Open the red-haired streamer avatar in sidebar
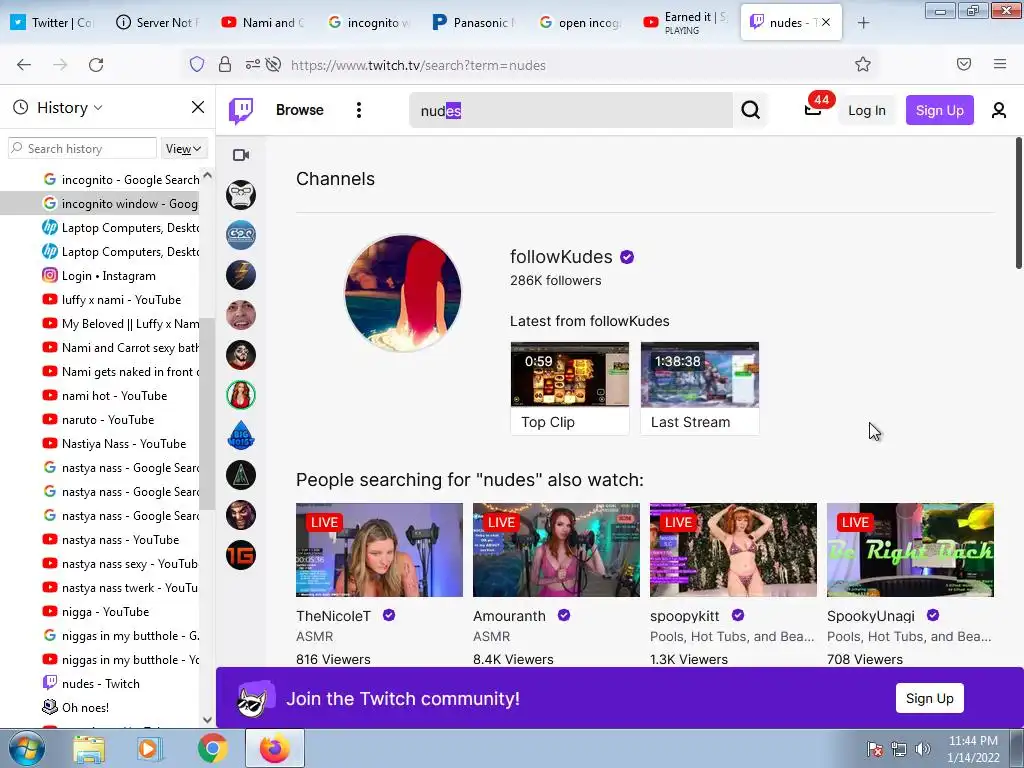 click(241, 395)
